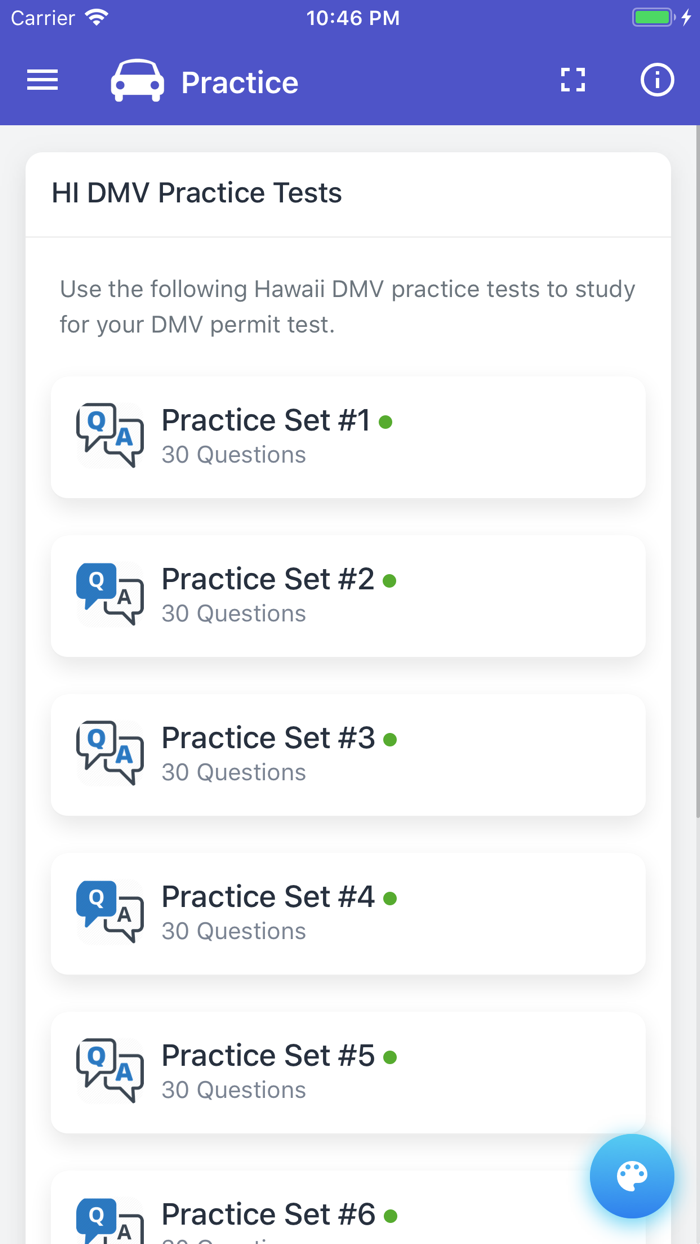Tap the car icon in the header
Image resolution: width=700 pixels, height=1244 pixels.
coord(137,80)
